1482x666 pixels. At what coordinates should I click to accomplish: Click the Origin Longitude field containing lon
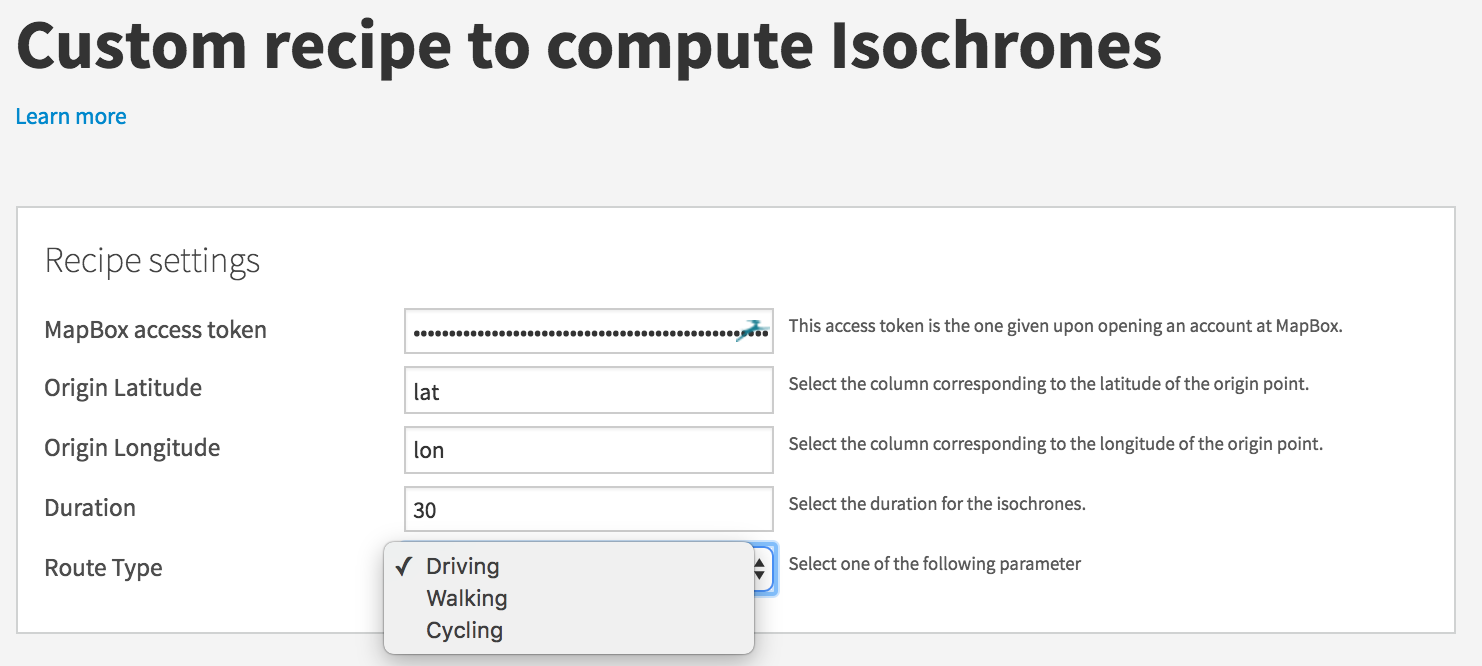point(589,450)
